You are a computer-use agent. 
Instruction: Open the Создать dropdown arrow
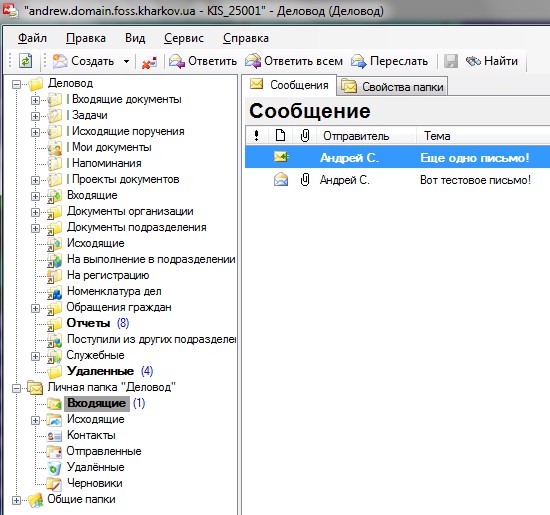pyautogui.click(x=126, y=61)
